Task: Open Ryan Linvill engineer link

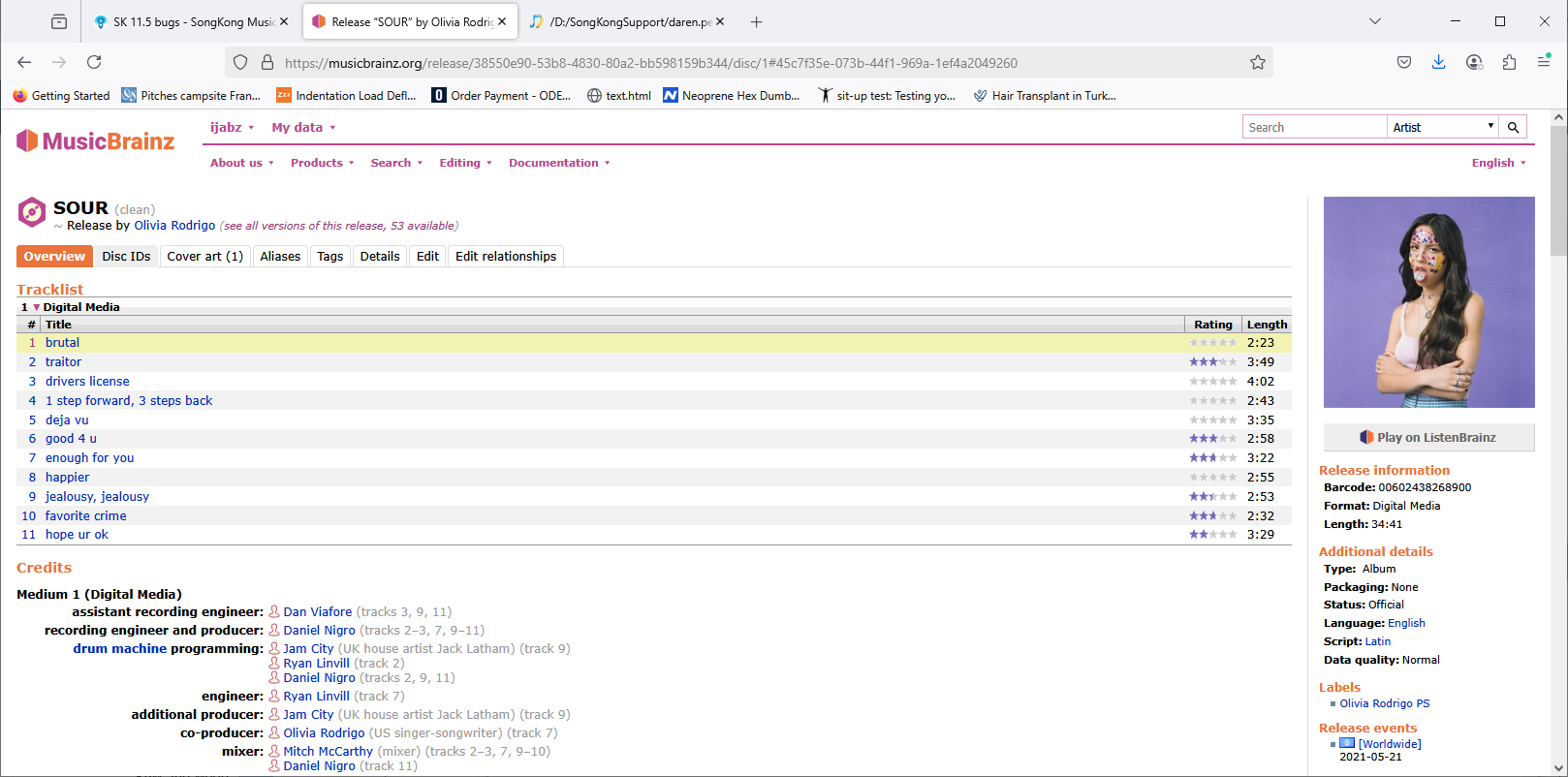Action: click(x=316, y=696)
